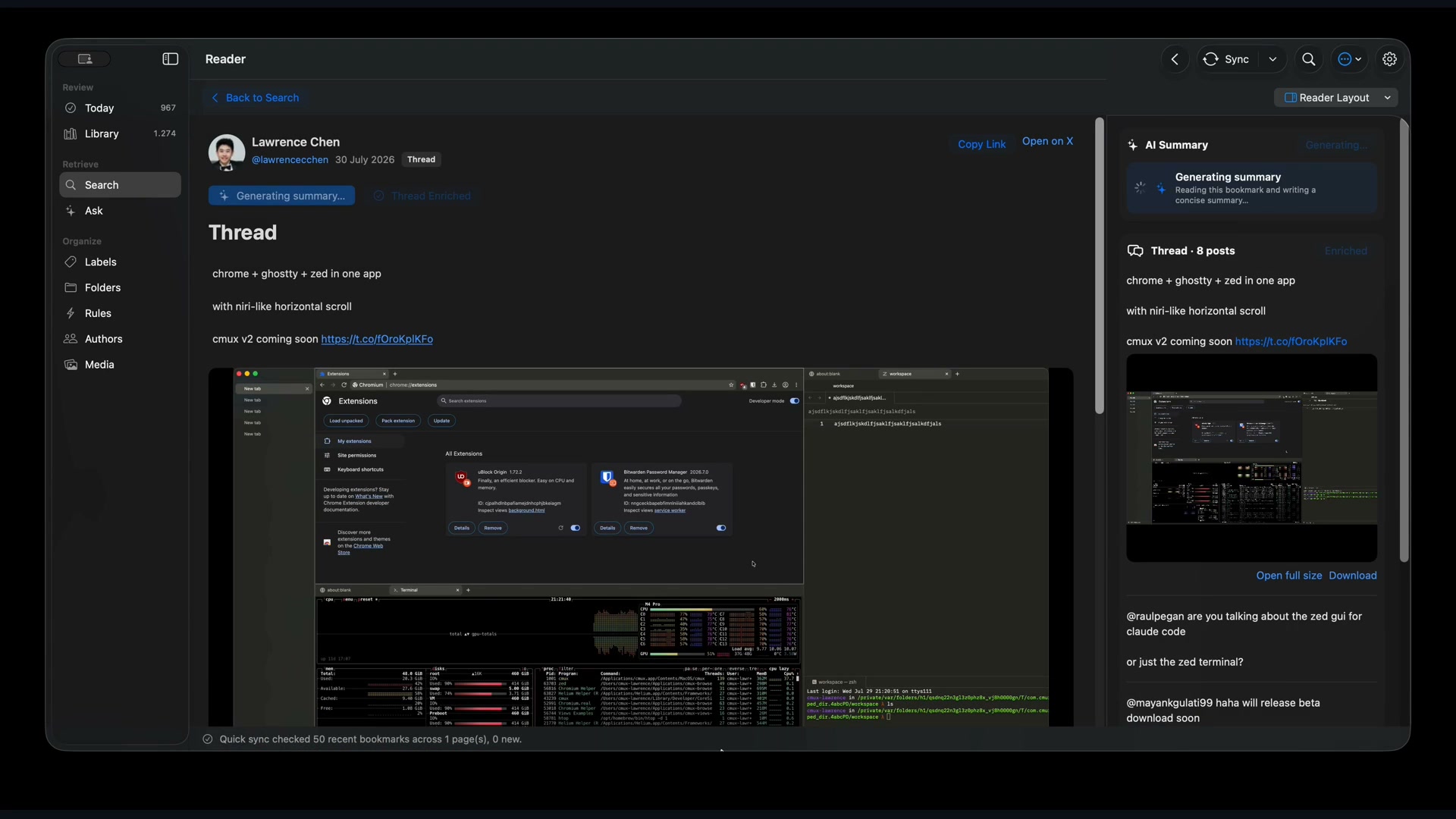Open Authors via its people icon

coord(71,339)
